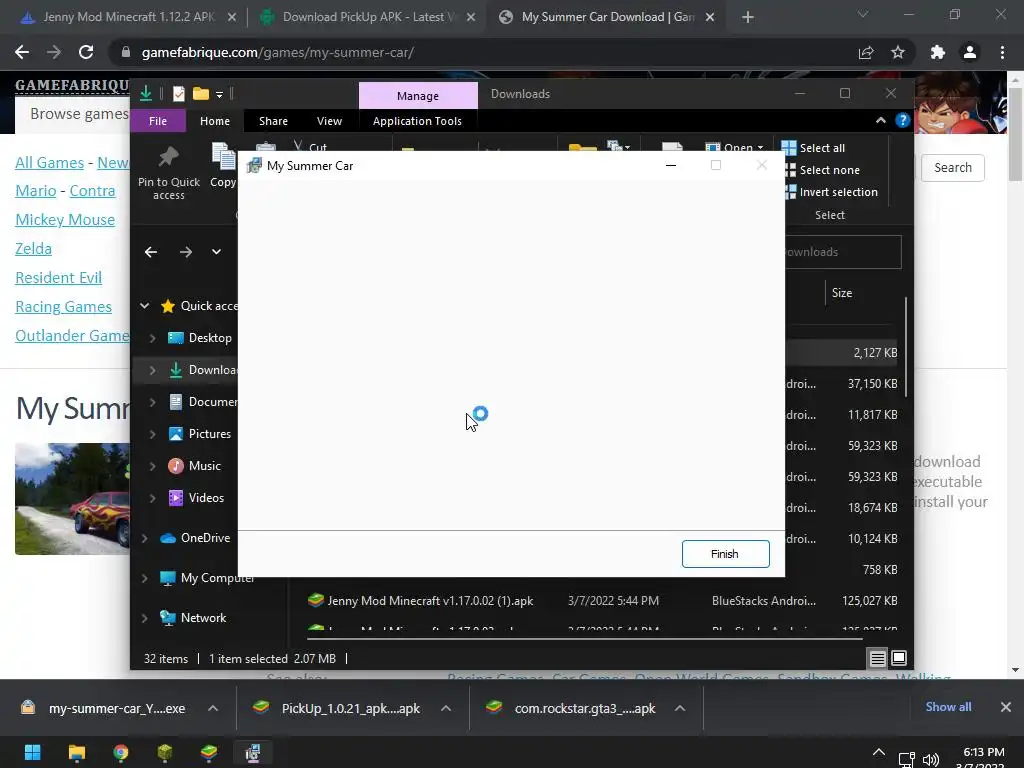The height and width of the screenshot is (768, 1024).
Task: Switch to the Download PickUp APK tab
Action: click(x=368, y=17)
